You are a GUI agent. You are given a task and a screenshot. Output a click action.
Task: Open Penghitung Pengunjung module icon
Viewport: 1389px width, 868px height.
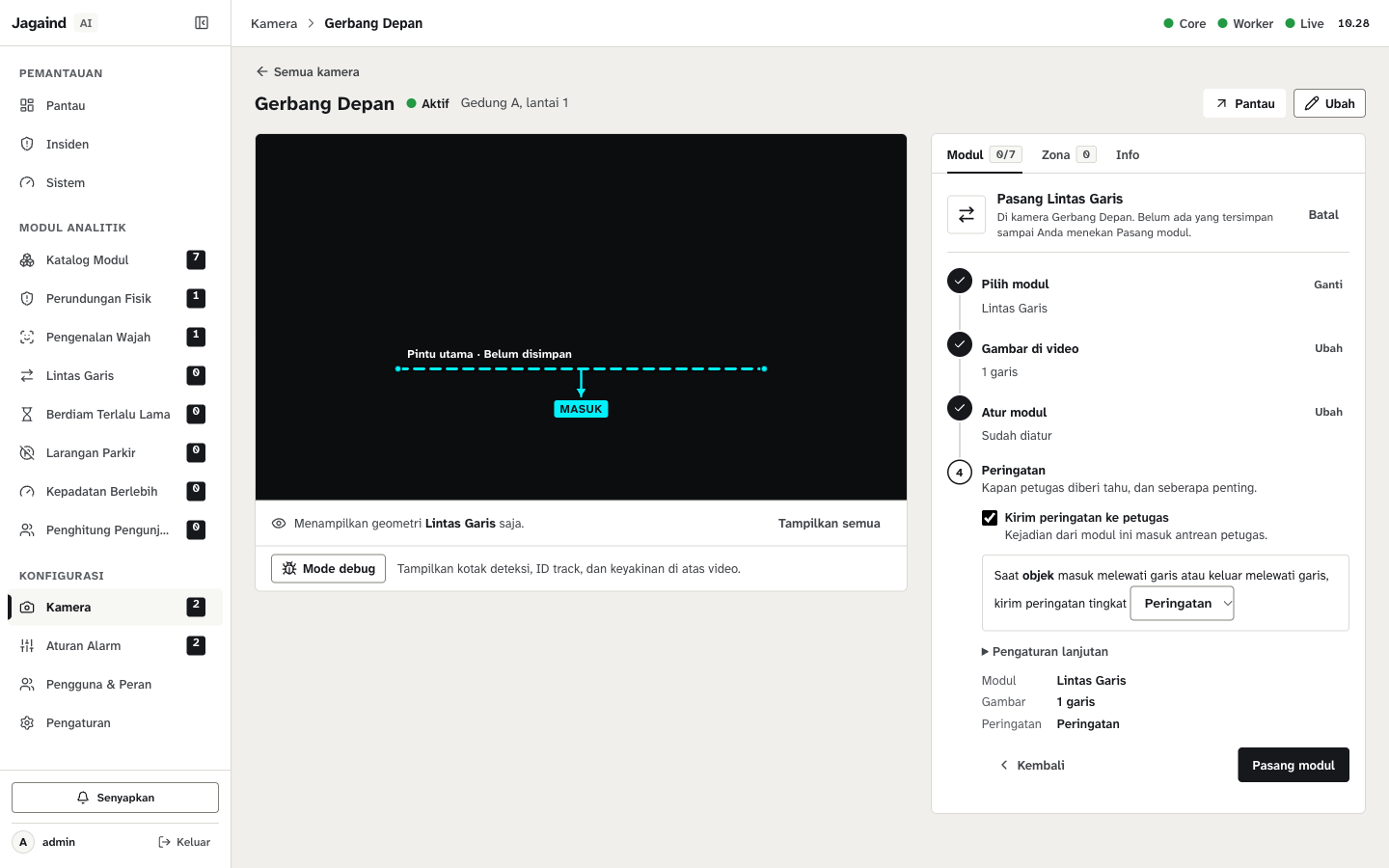[27, 530]
